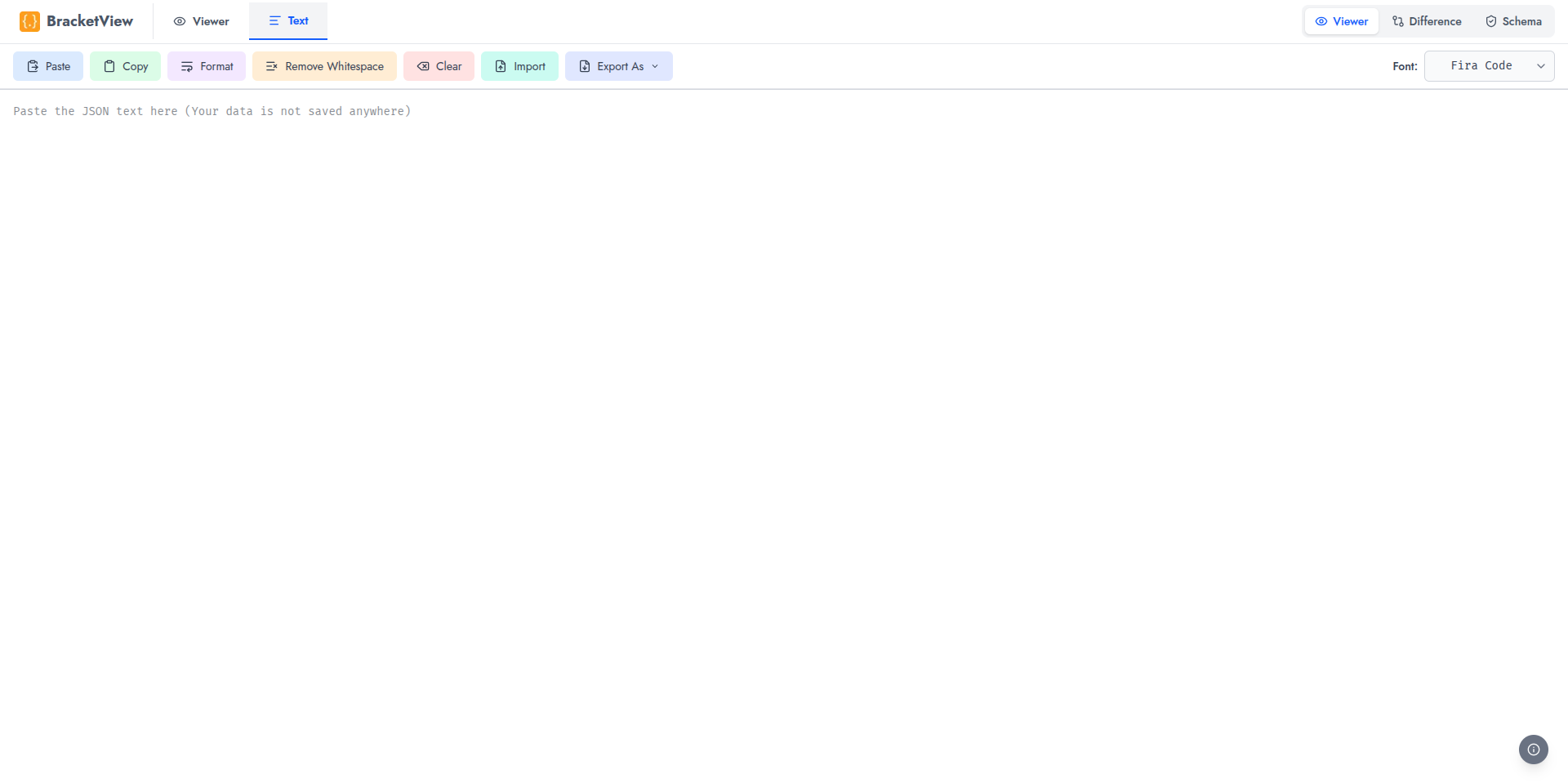Click the eye icon next to Viewer
The width and height of the screenshot is (1568, 783).
pos(180,21)
